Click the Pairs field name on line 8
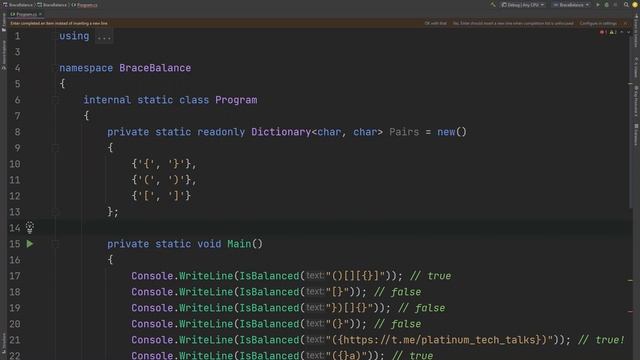The image size is (640, 360). coord(404,132)
